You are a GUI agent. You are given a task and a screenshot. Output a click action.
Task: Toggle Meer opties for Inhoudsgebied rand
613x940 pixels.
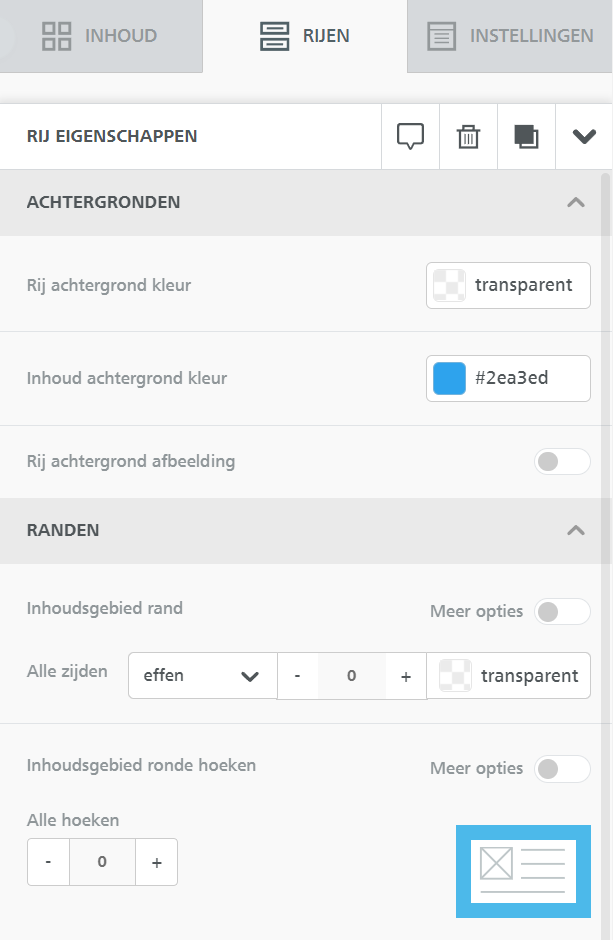(561, 611)
